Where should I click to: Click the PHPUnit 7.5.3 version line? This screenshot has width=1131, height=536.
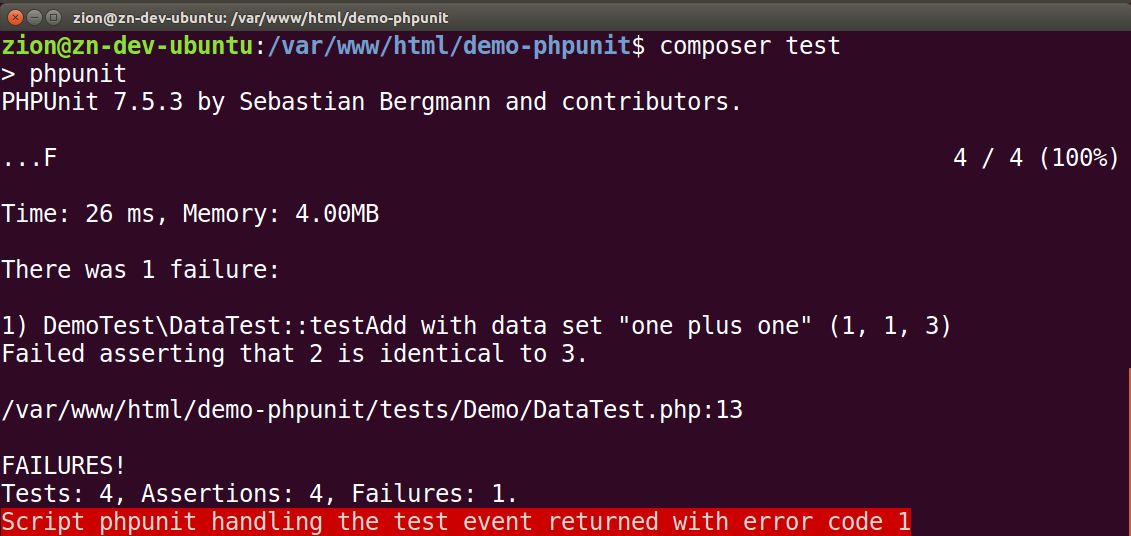[371, 101]
